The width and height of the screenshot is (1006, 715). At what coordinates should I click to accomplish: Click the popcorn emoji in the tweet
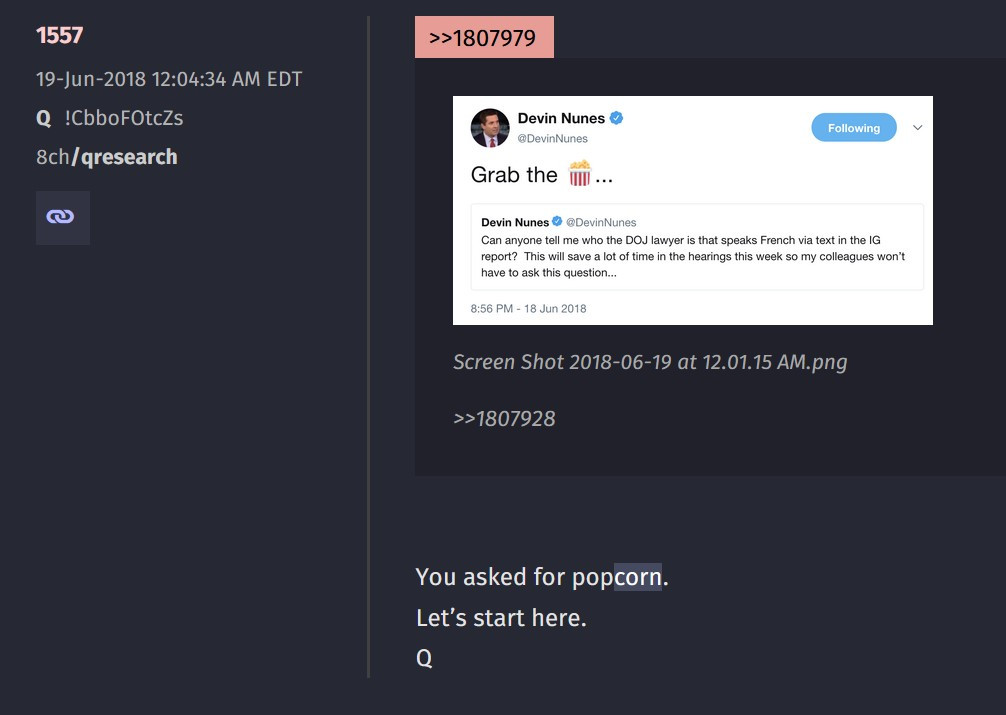[580, 174]
